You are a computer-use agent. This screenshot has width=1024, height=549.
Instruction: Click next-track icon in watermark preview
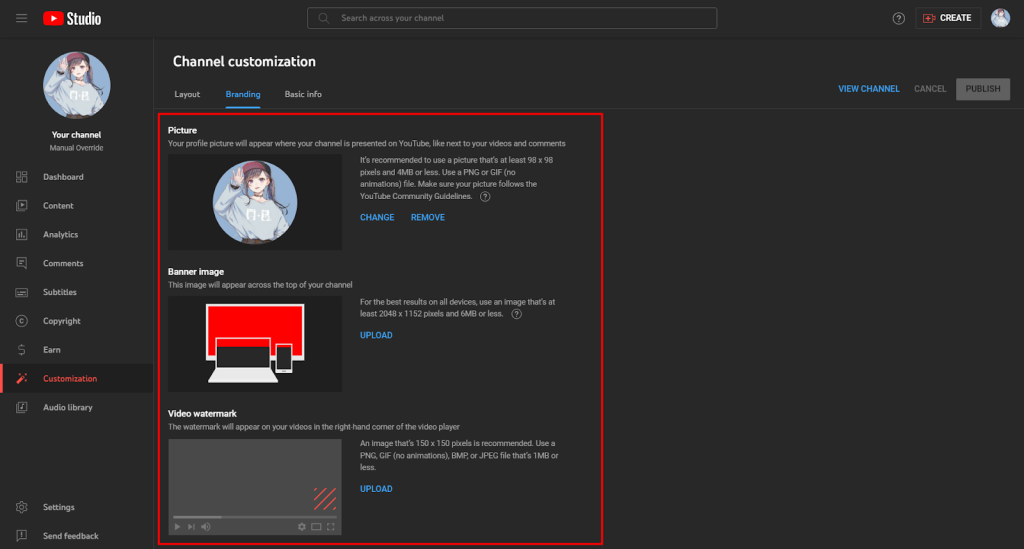[x=191, y=527]
